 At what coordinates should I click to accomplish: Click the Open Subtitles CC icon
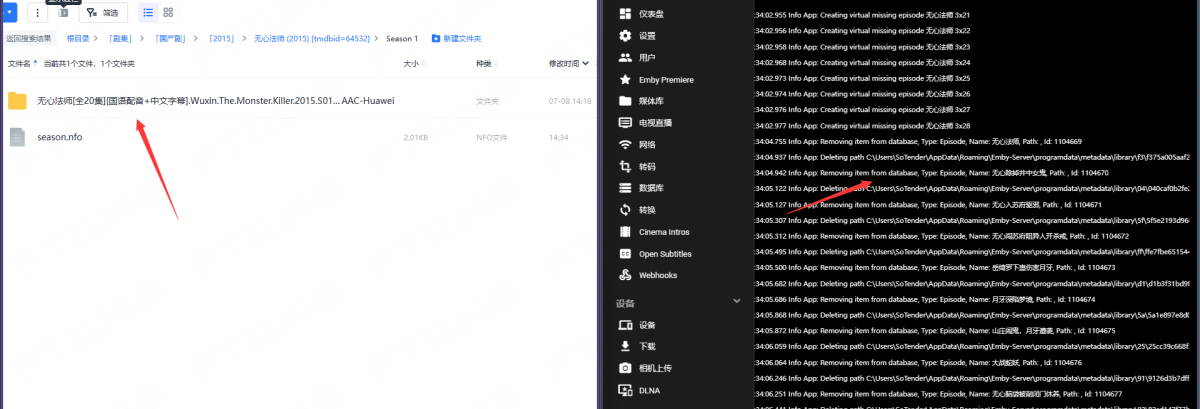click(625, 253)
